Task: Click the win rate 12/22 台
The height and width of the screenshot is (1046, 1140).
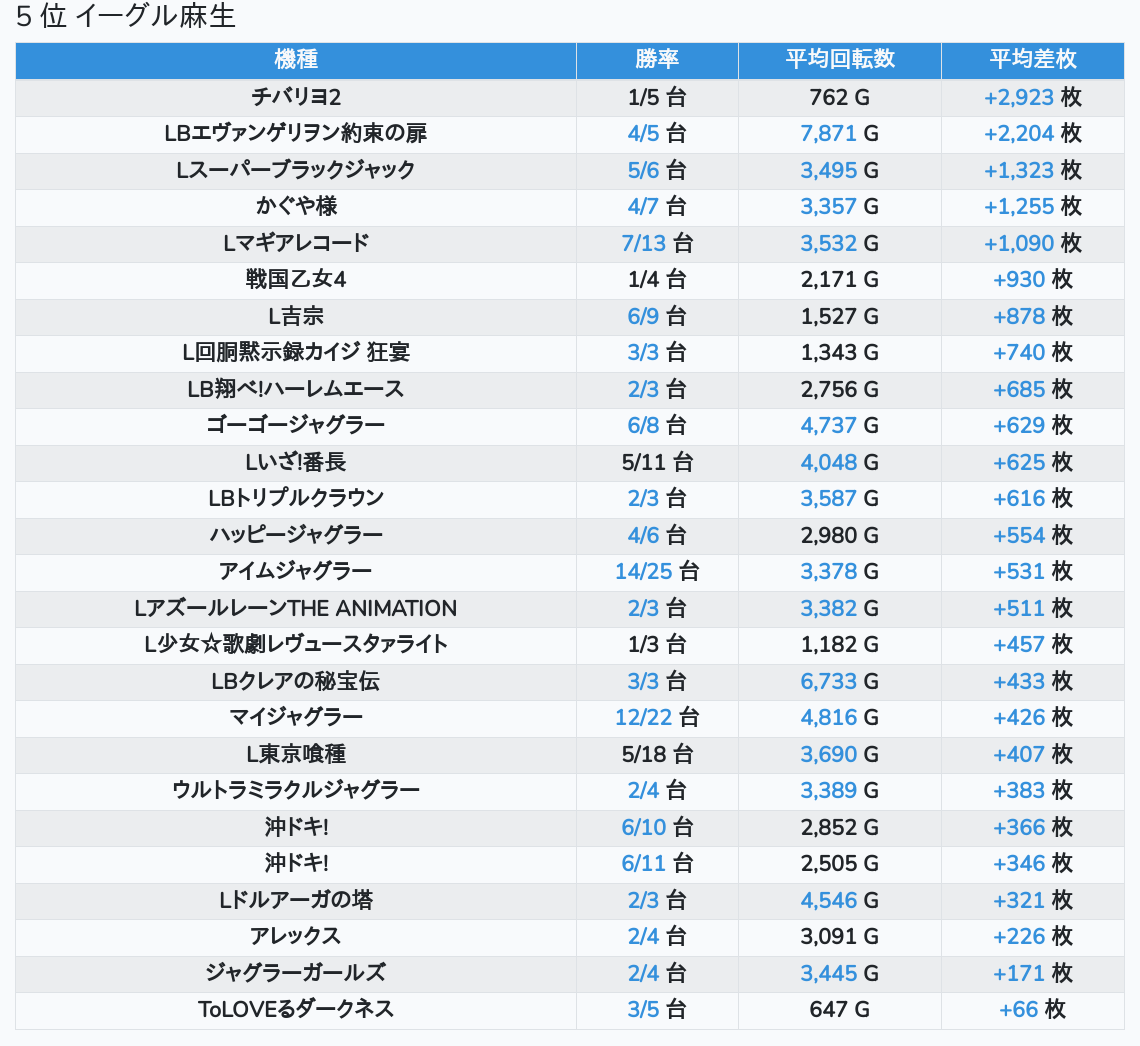Action: point(657,717)
